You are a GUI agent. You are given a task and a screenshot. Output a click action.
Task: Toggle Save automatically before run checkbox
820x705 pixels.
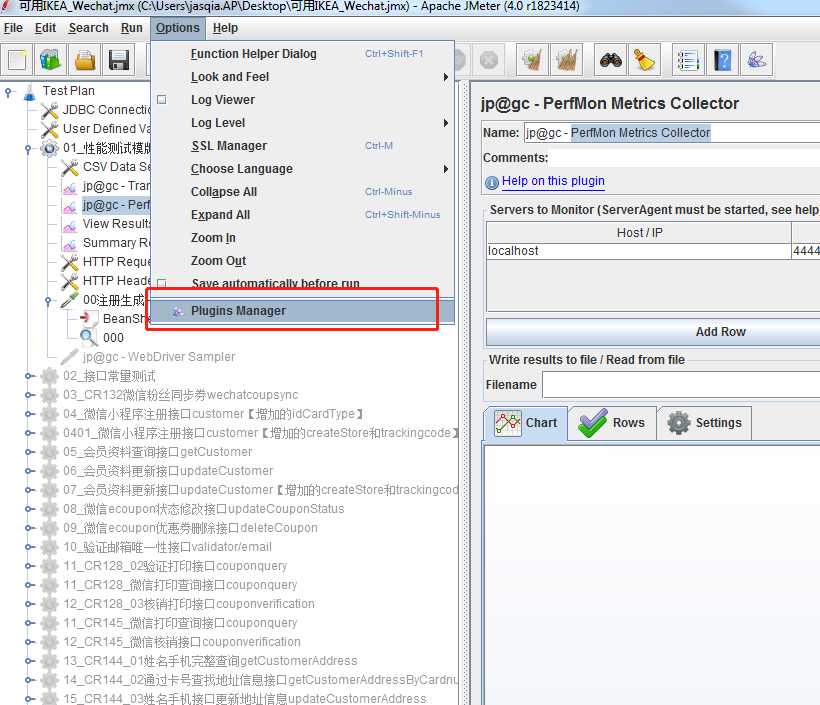pyautogui.click(x=162, y=283)
